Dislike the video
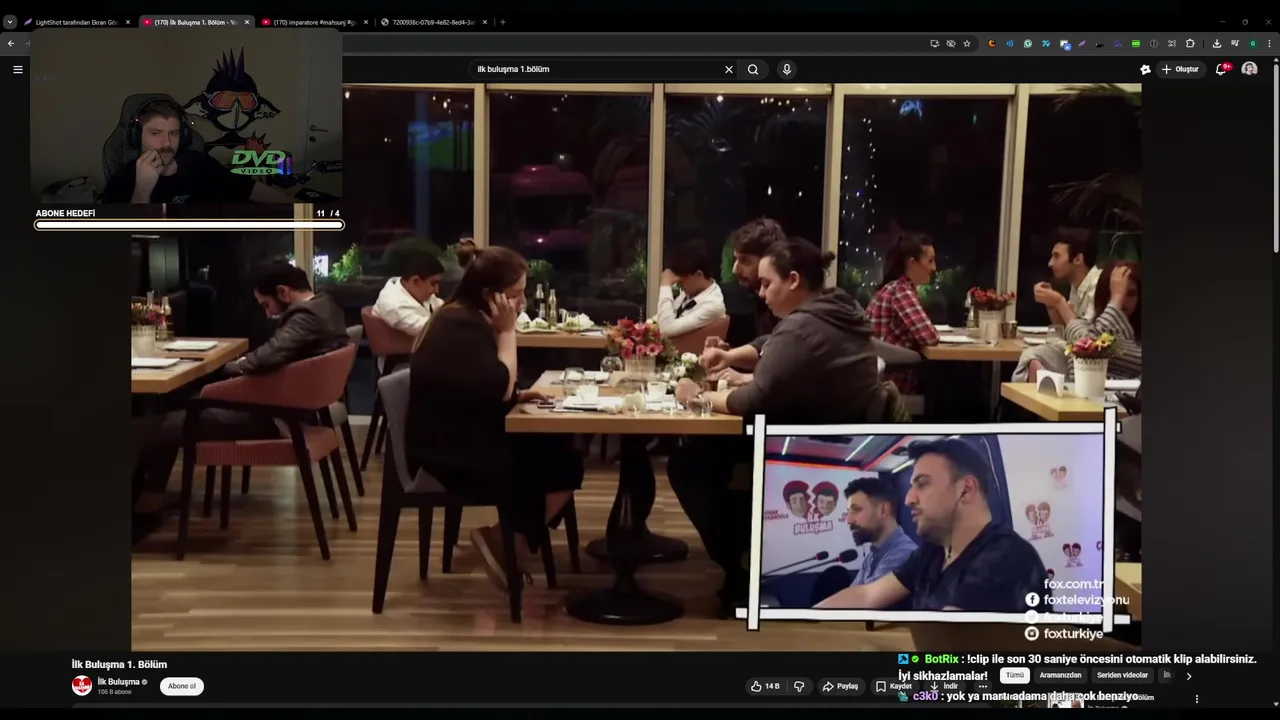The height and width of the screenshot is (720, 1280). pos(799,686)
